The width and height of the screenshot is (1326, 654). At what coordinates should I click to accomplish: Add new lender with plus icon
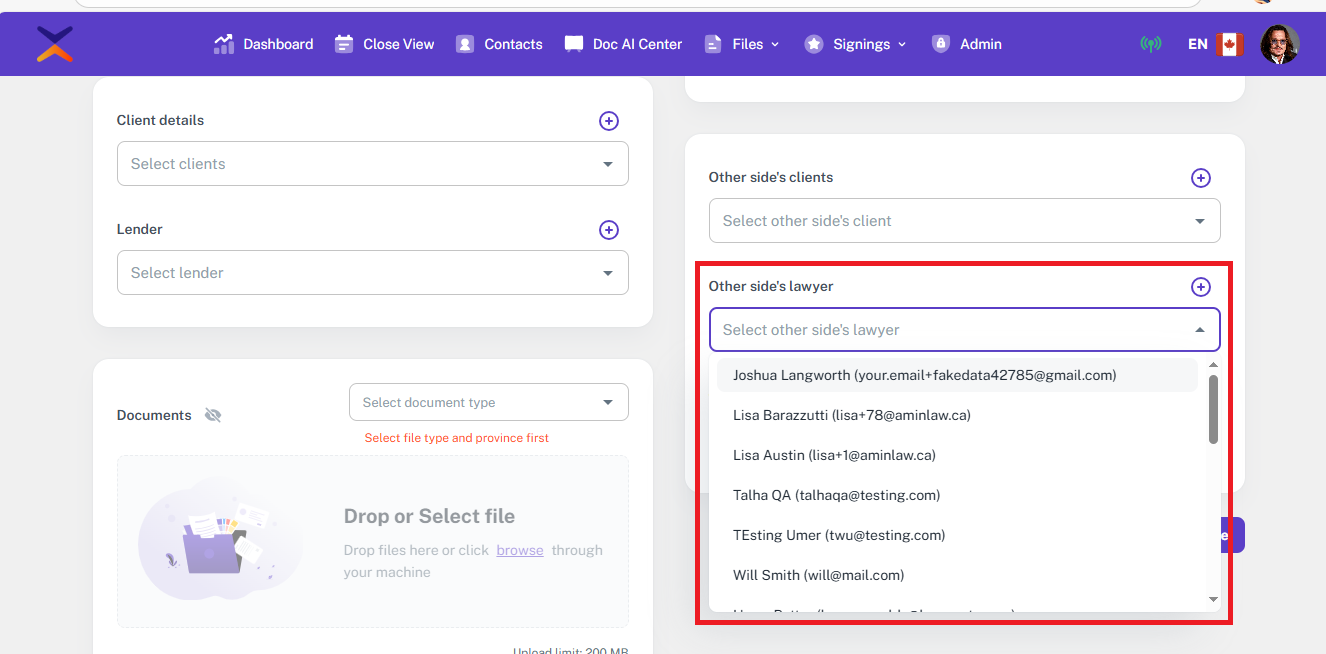point(608,230)
